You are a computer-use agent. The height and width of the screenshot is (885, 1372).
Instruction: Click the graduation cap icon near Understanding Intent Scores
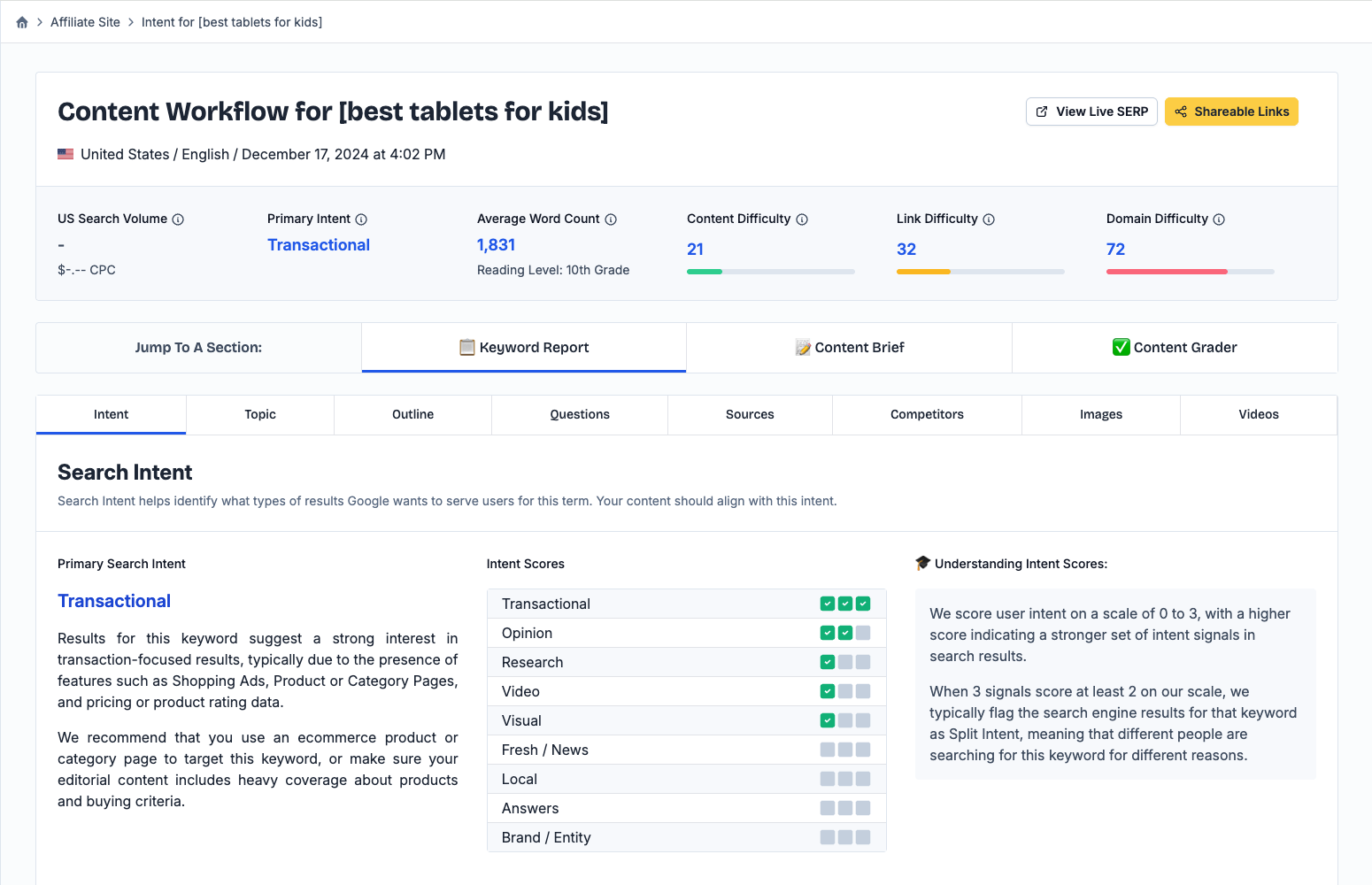922,563
